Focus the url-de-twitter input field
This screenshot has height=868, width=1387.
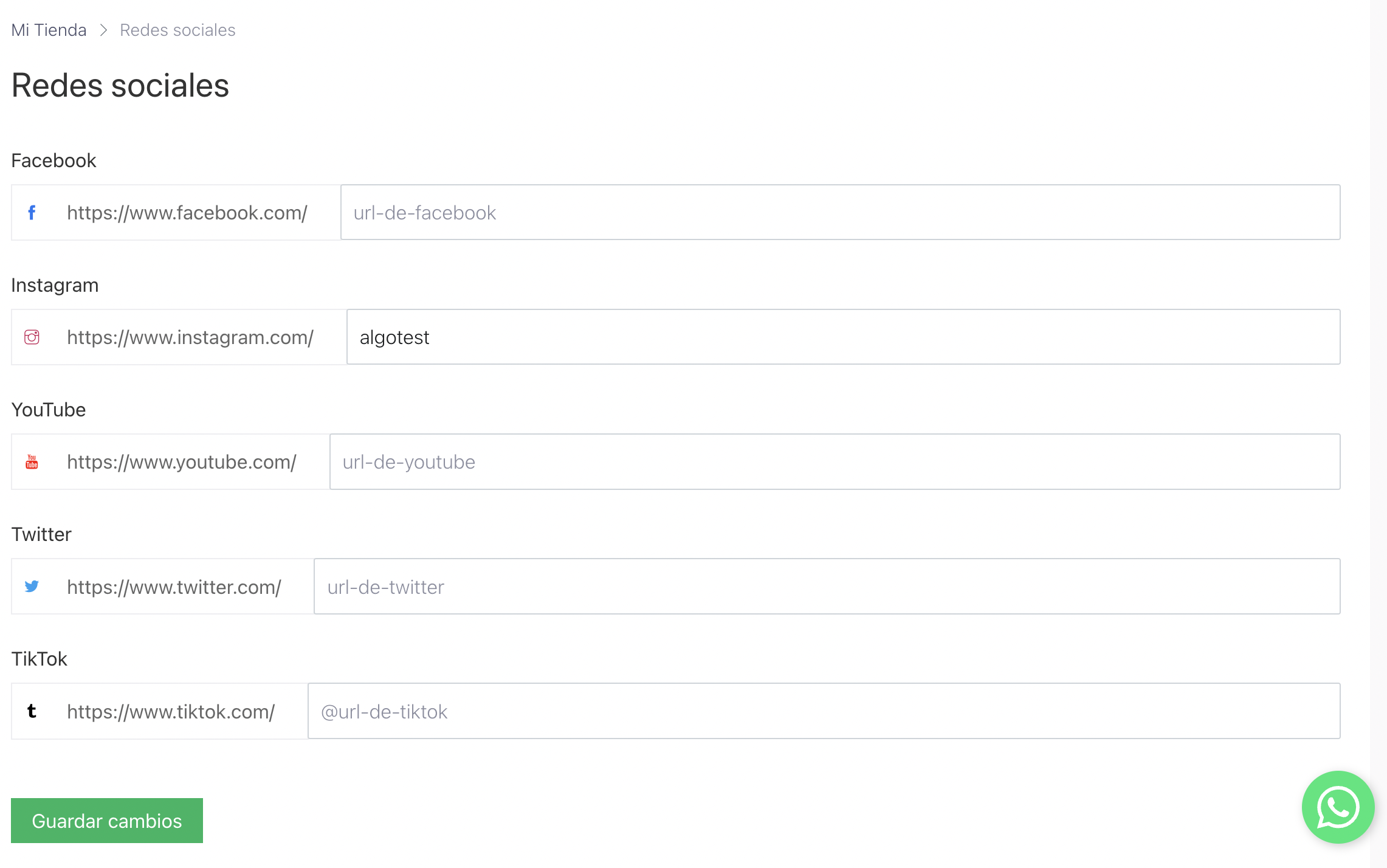[x=827, y=586]
